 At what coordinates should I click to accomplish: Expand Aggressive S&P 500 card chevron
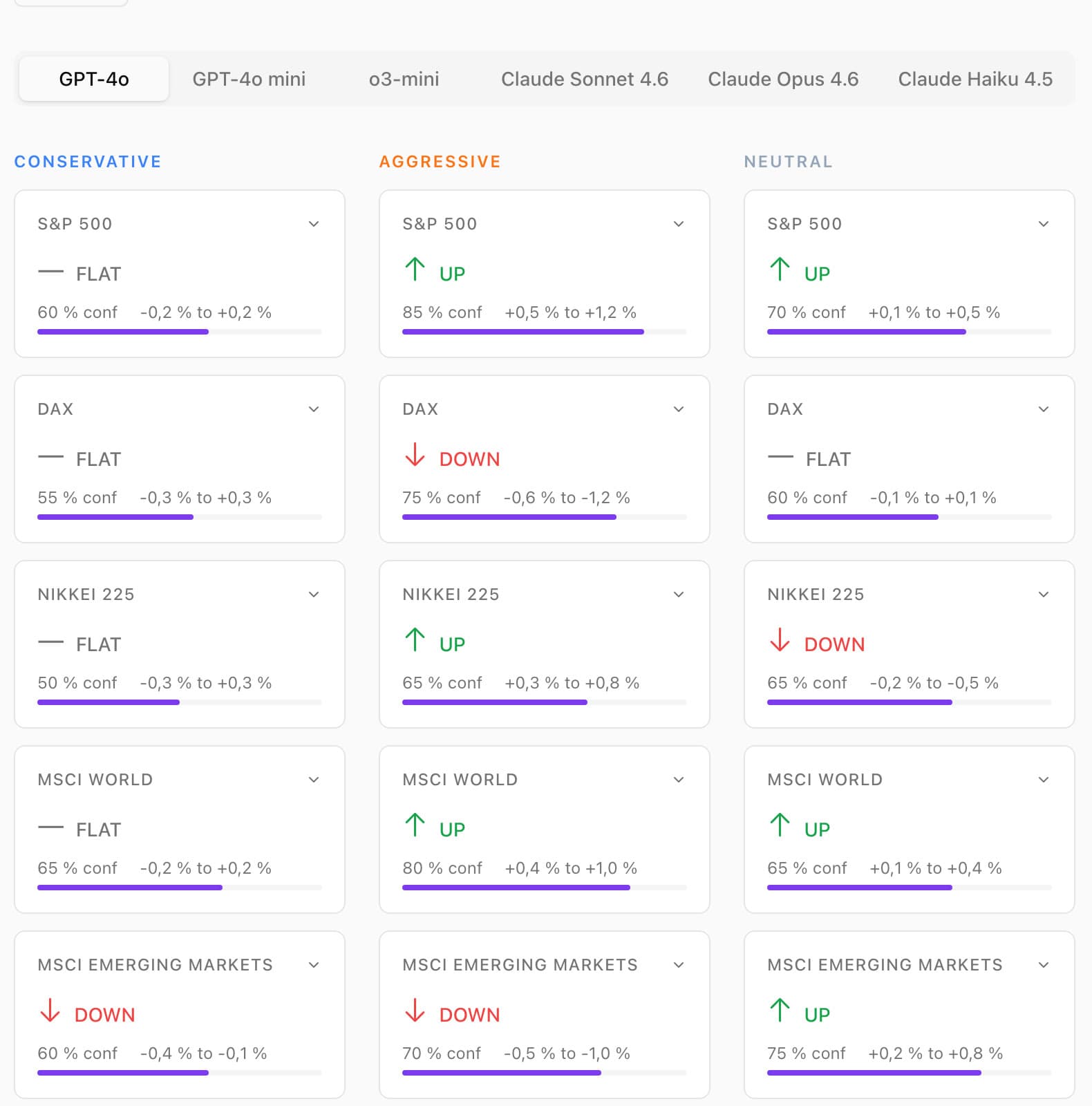pos(679,224)
